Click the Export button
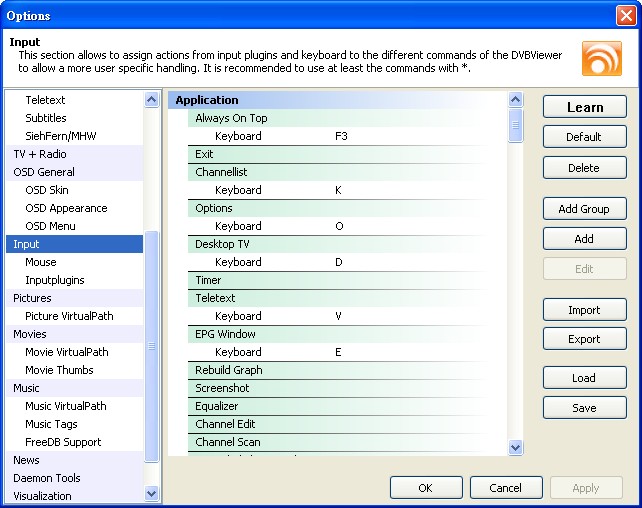The width and height of the screenshot is (642, 508). 585,339
